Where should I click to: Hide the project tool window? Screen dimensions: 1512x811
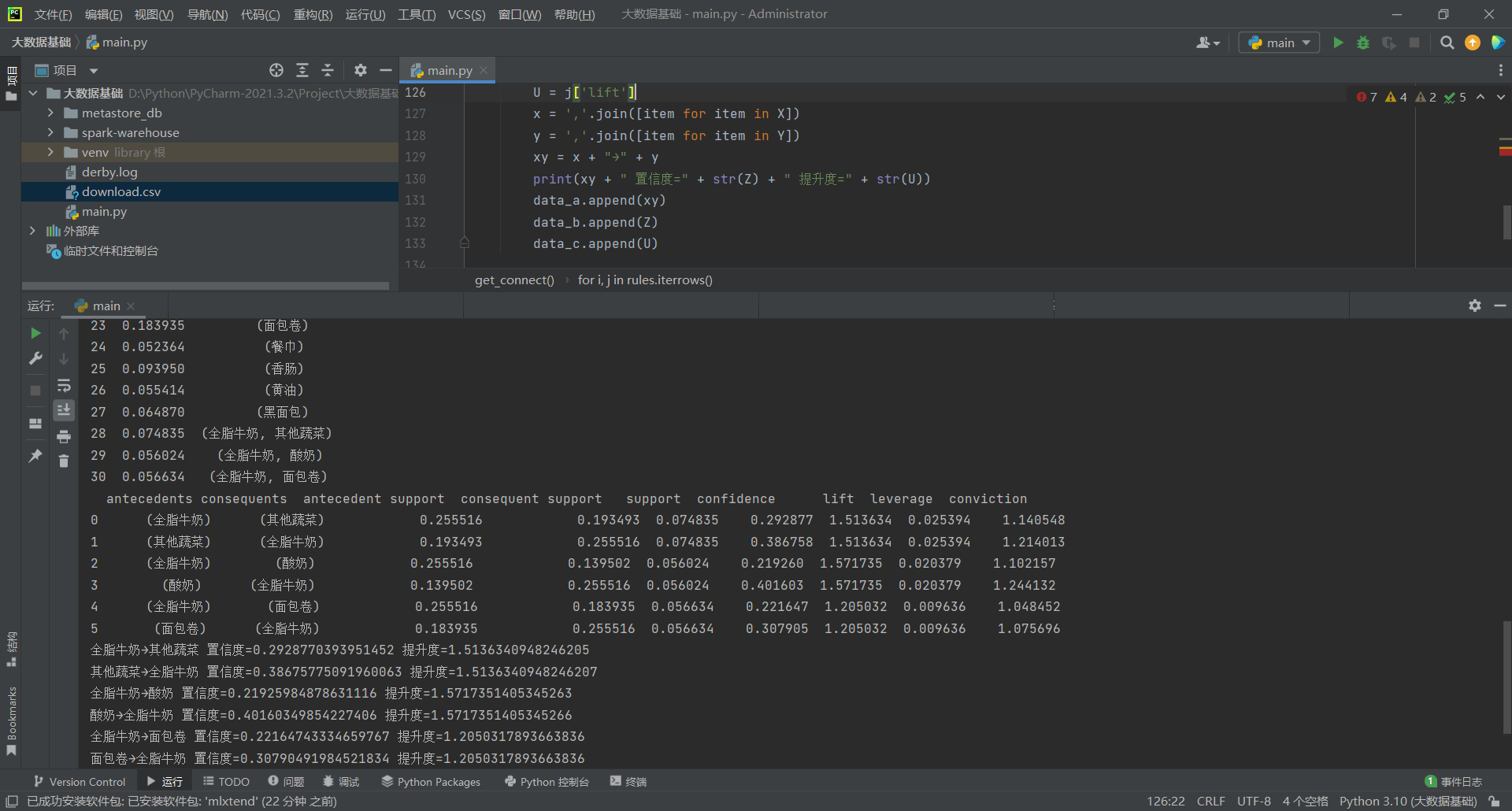coord(386,70)
